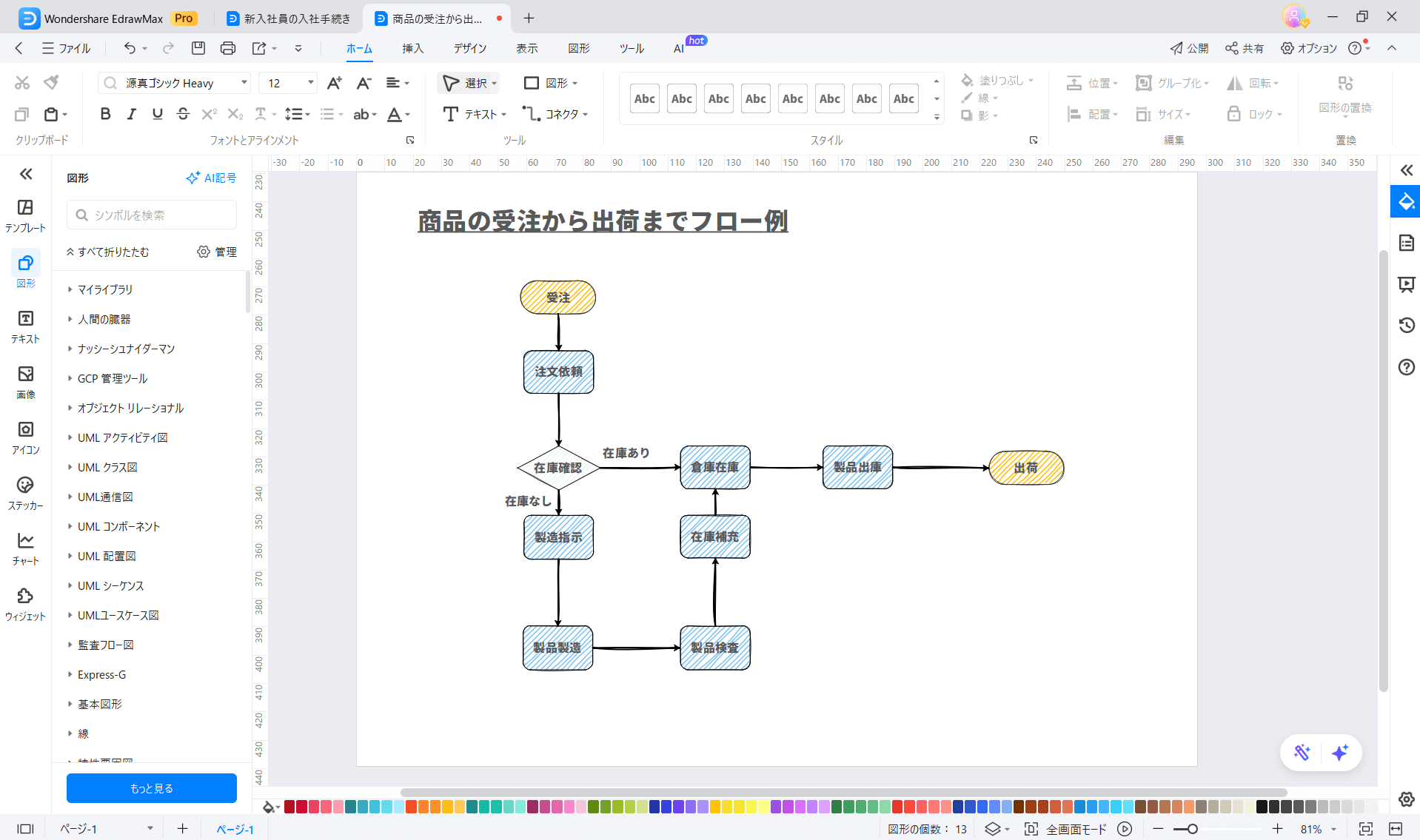Open the Fill dropdown
The image size is (1420, 840).
[1031, 81]
